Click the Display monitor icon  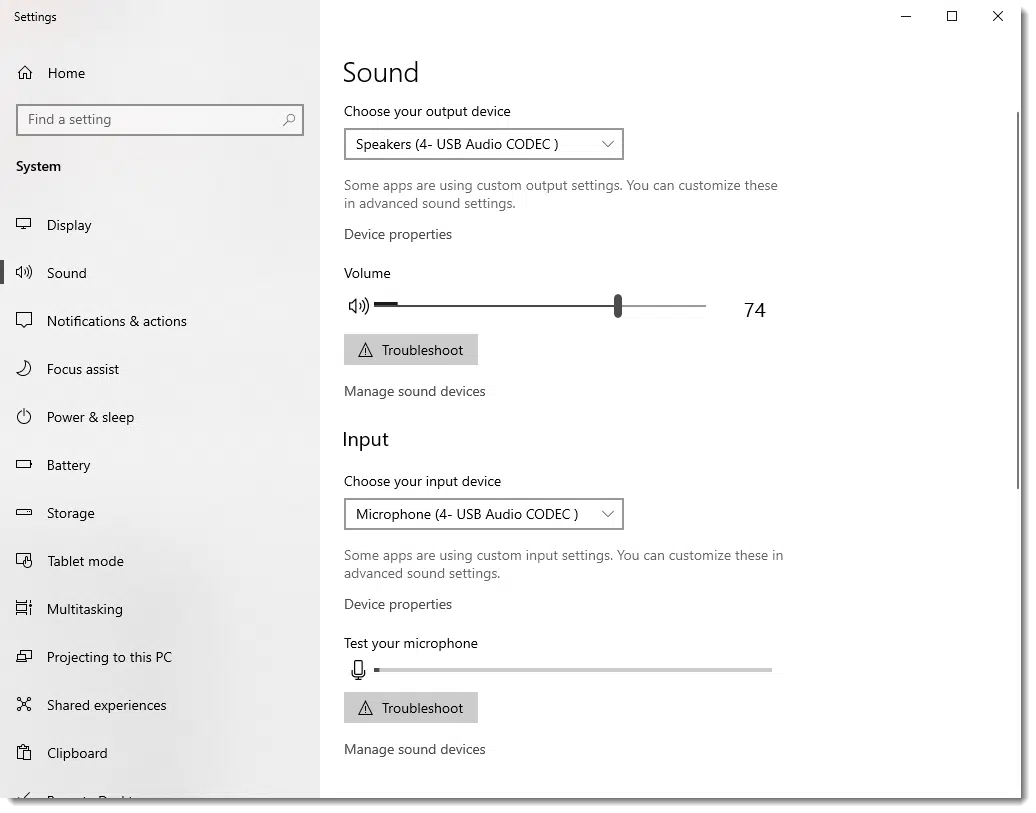click(x=24, y=224)
